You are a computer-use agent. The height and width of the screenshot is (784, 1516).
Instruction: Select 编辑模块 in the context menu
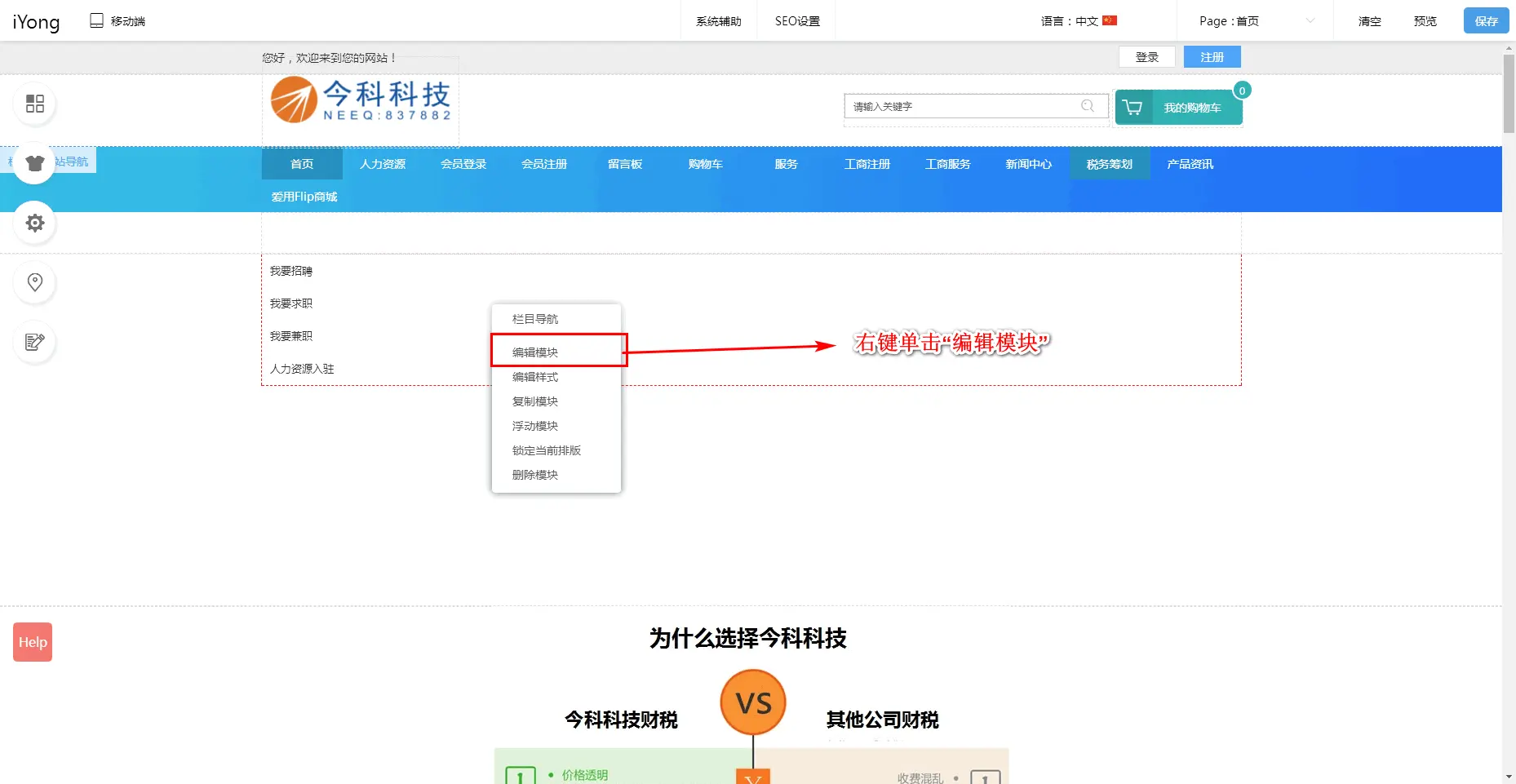[535, 352]
